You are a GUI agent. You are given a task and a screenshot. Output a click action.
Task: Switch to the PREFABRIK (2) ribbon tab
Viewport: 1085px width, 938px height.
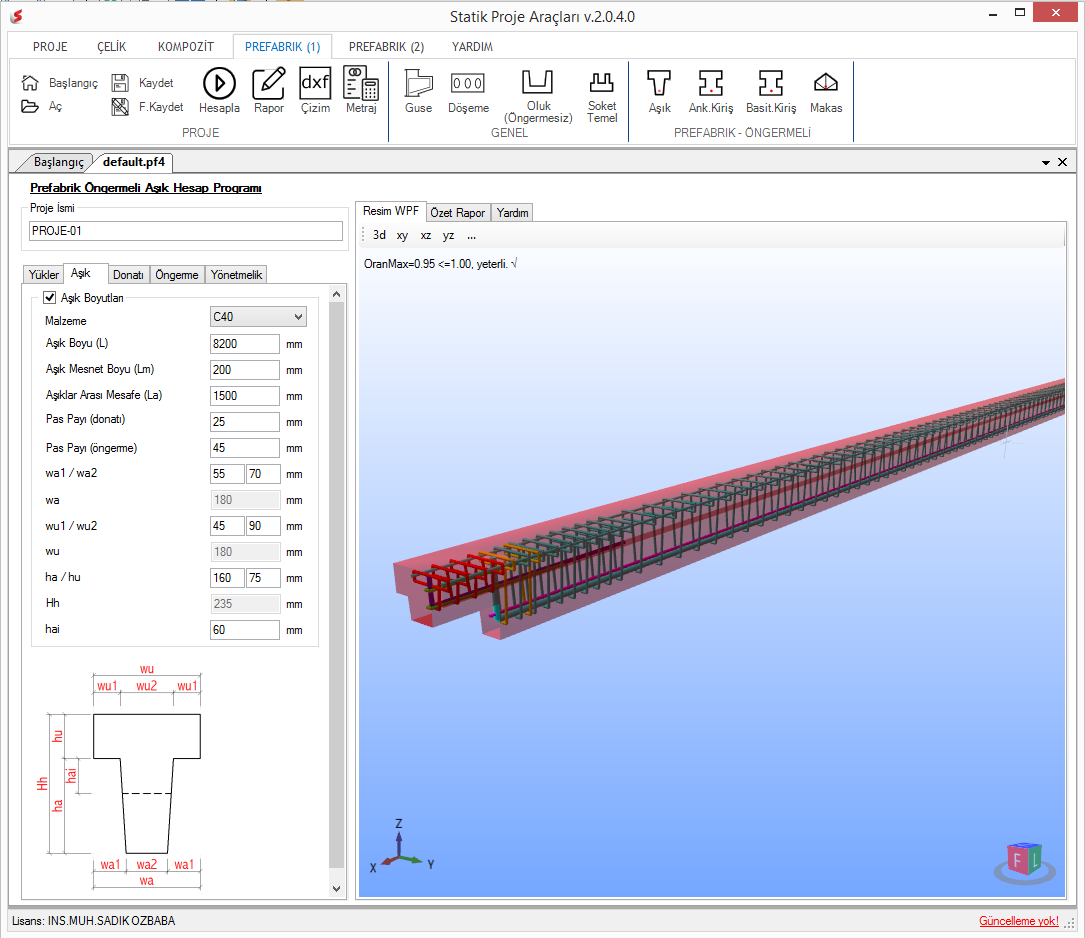[386, 47]
